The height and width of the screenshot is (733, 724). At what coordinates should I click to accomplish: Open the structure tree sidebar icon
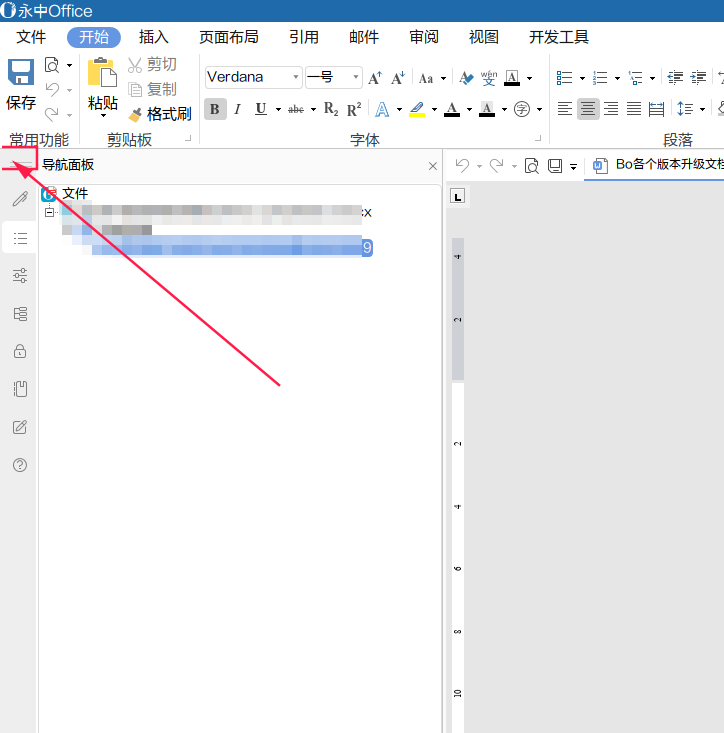click(x=20, y=314)
